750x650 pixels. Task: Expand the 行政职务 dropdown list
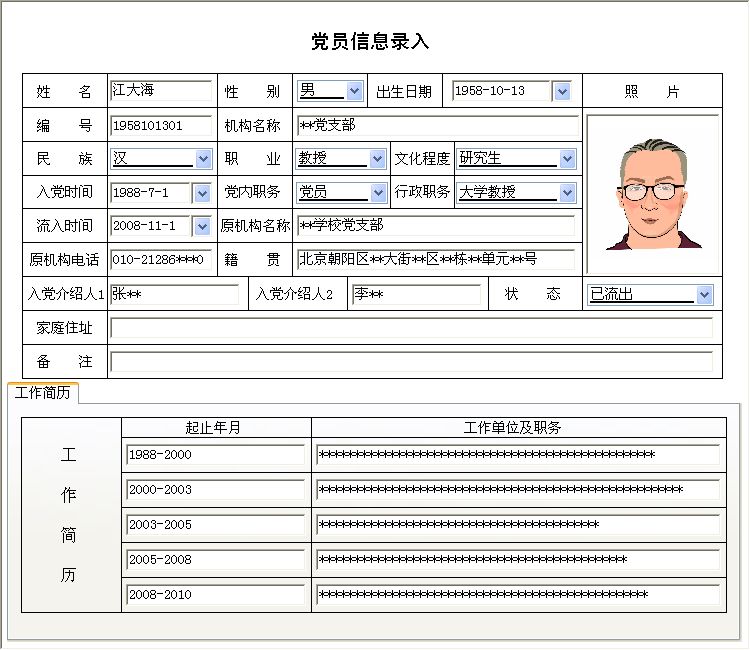click(x=568, y=193)
